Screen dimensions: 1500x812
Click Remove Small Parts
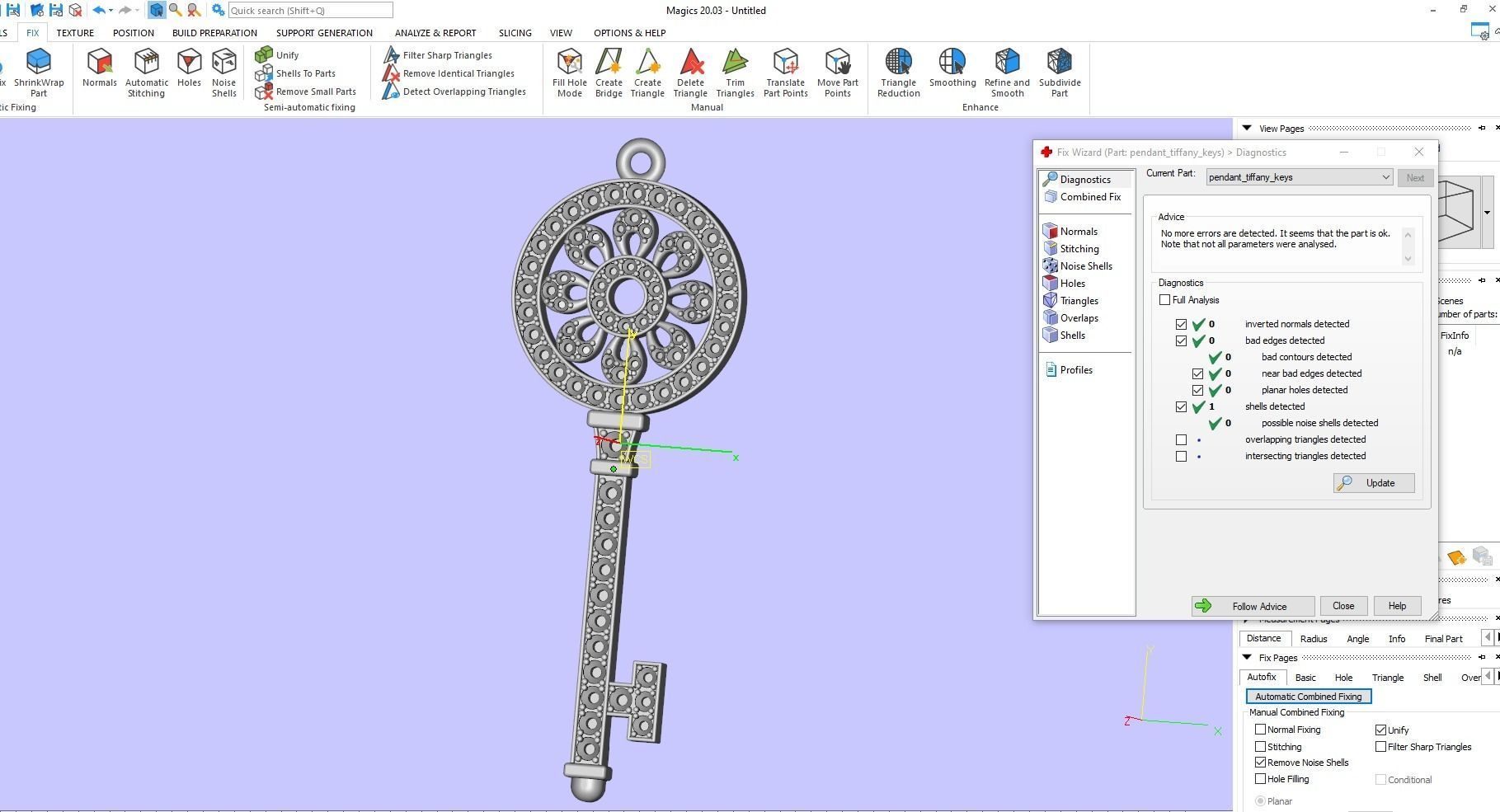(x=306, y=92)
